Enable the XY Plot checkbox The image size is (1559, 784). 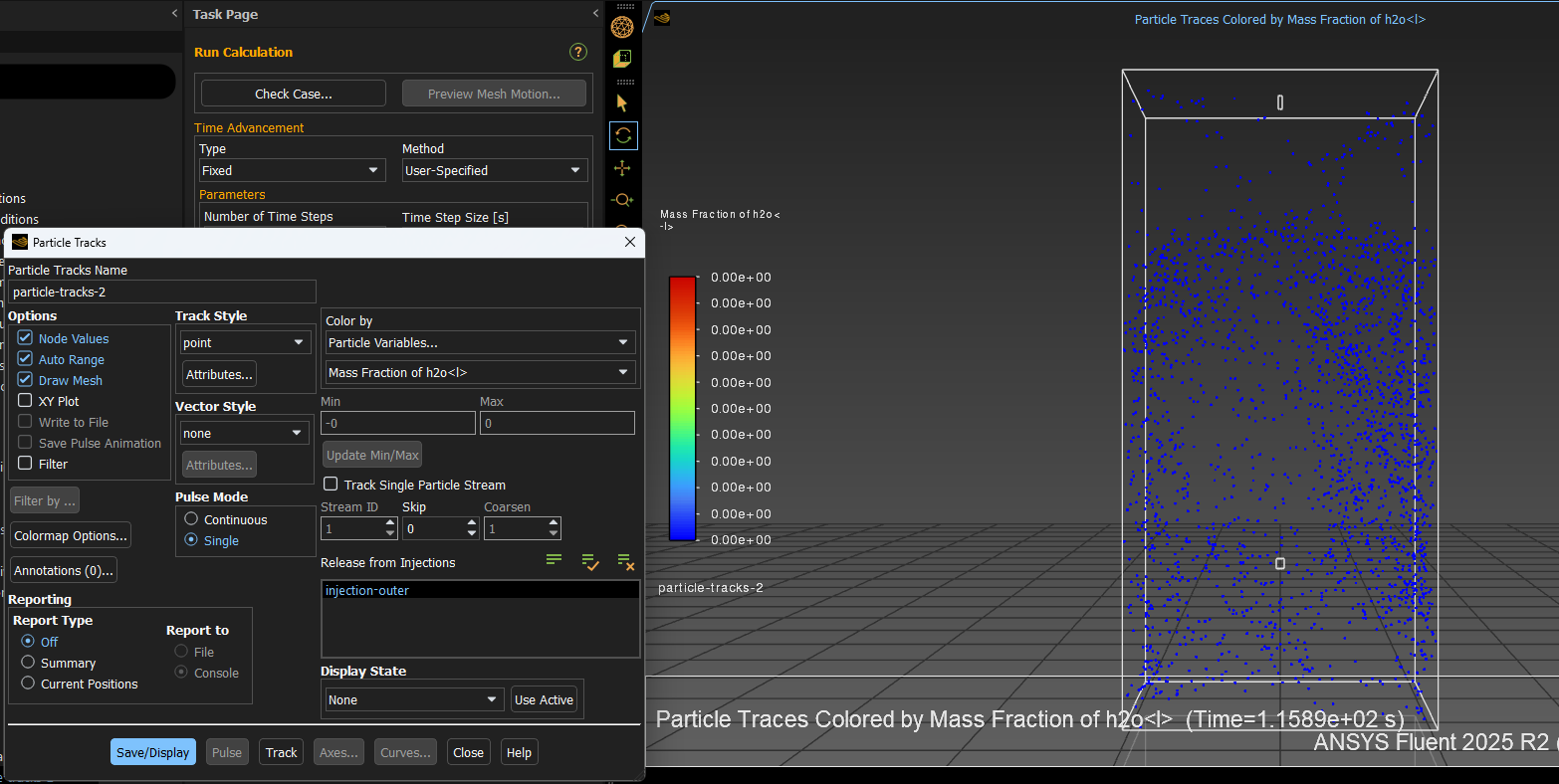point(26,401)
